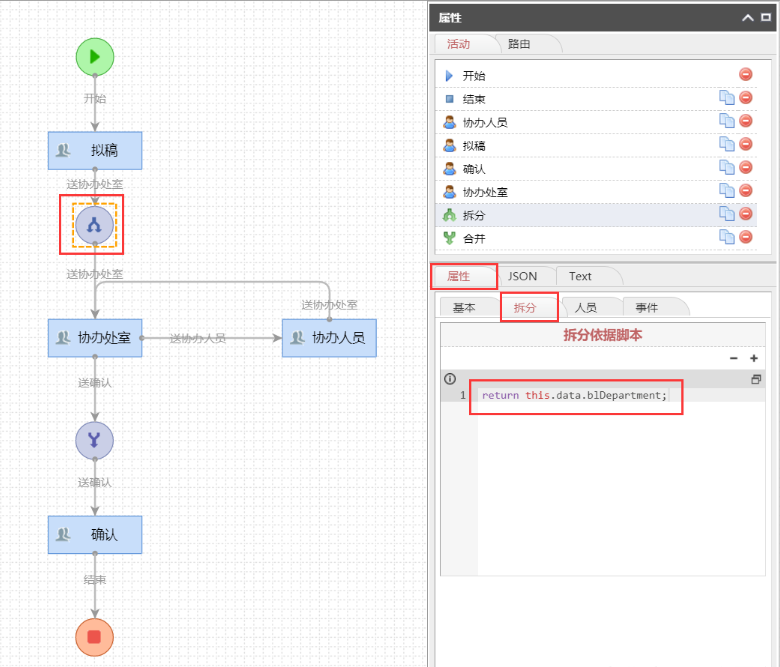This screenshot has height=667, width=780.
Task: Open the JSON tab
Action: point(522,276)
